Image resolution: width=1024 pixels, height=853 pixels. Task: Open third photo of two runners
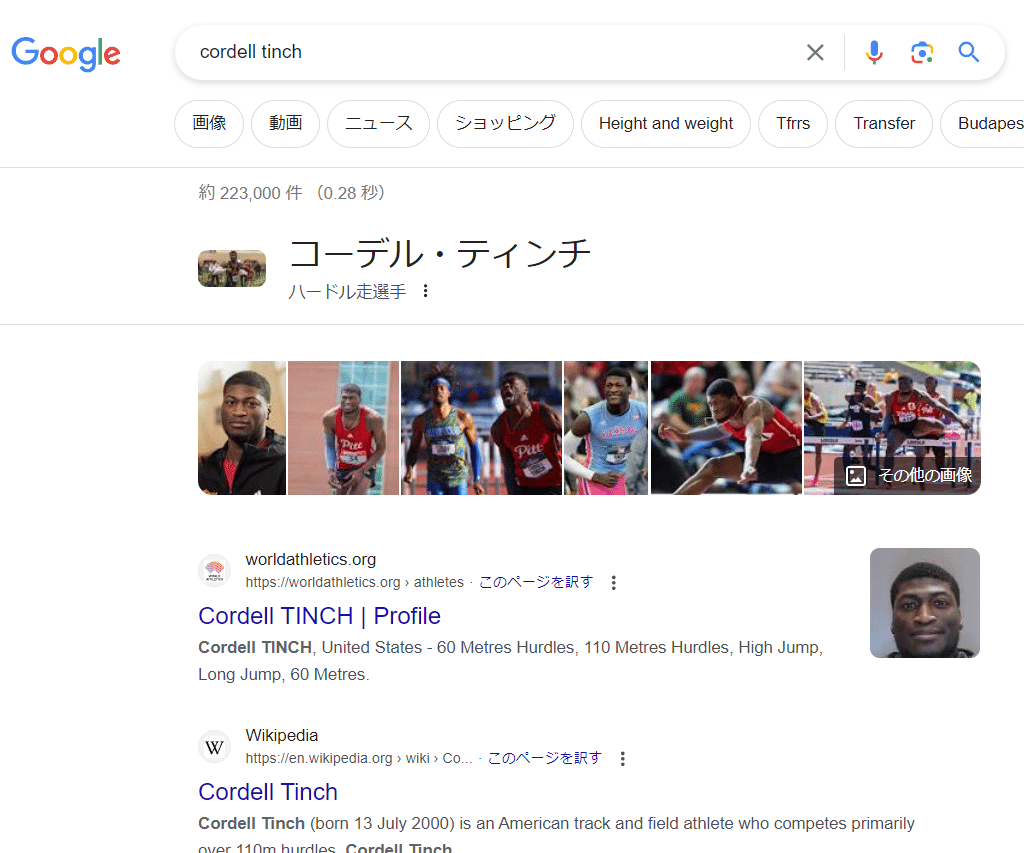point(481,428)
